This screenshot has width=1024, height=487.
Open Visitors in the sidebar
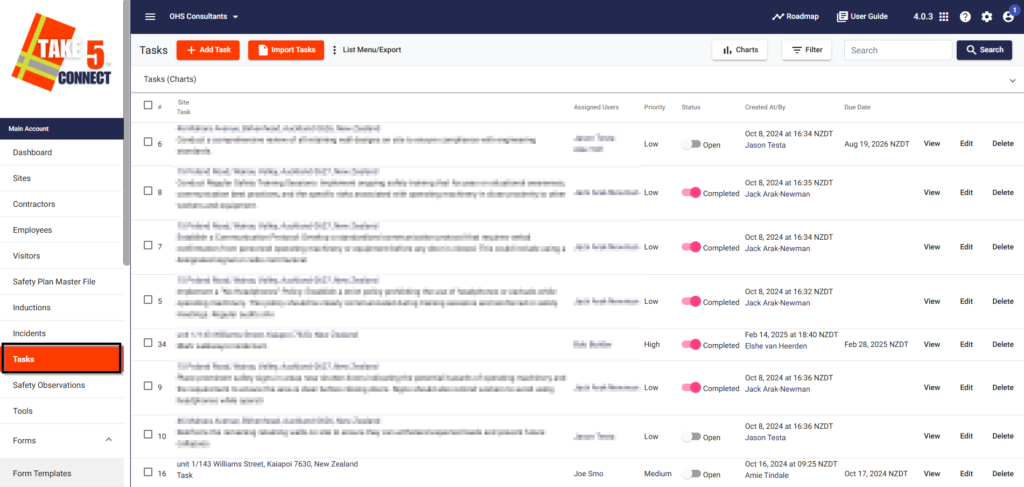(61, 256)
